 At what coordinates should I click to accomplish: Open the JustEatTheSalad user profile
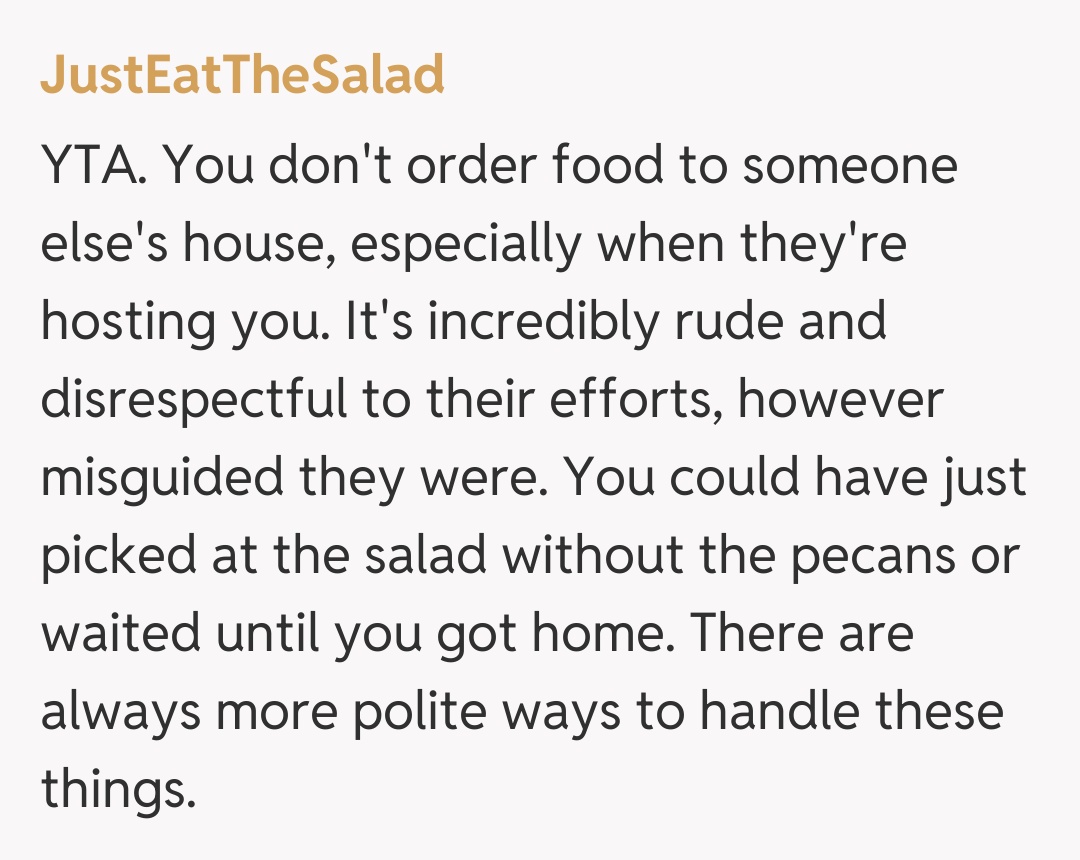point(242,76)
